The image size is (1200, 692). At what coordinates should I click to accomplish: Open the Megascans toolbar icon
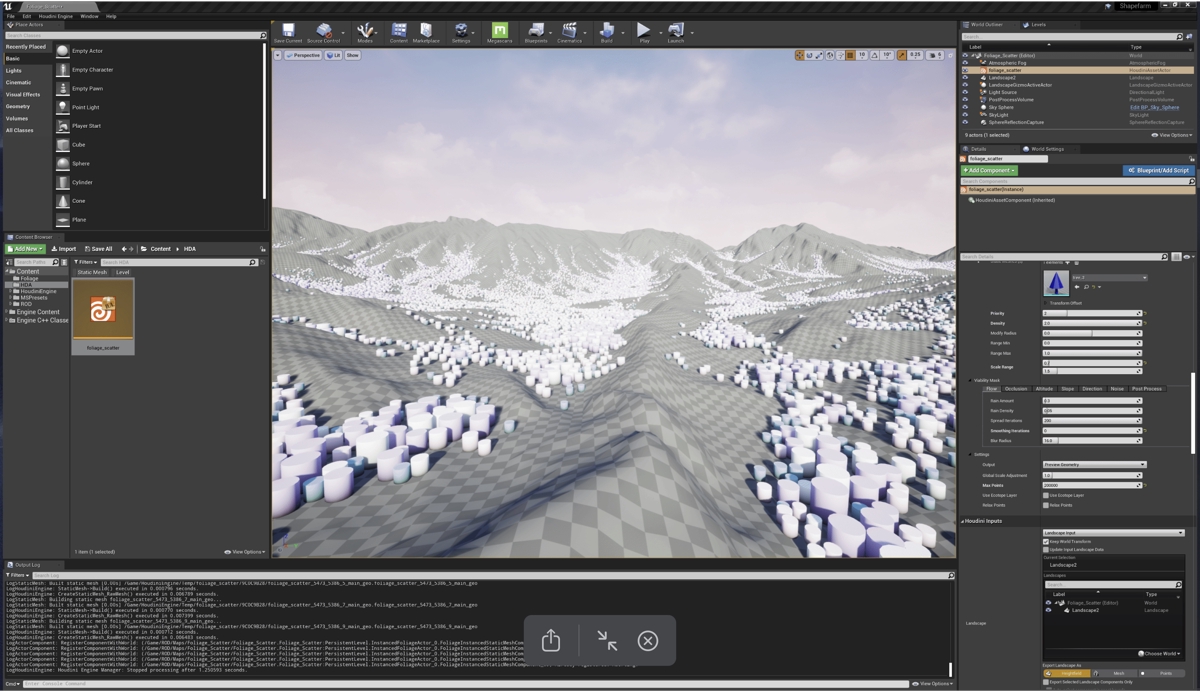coord(499,31)
